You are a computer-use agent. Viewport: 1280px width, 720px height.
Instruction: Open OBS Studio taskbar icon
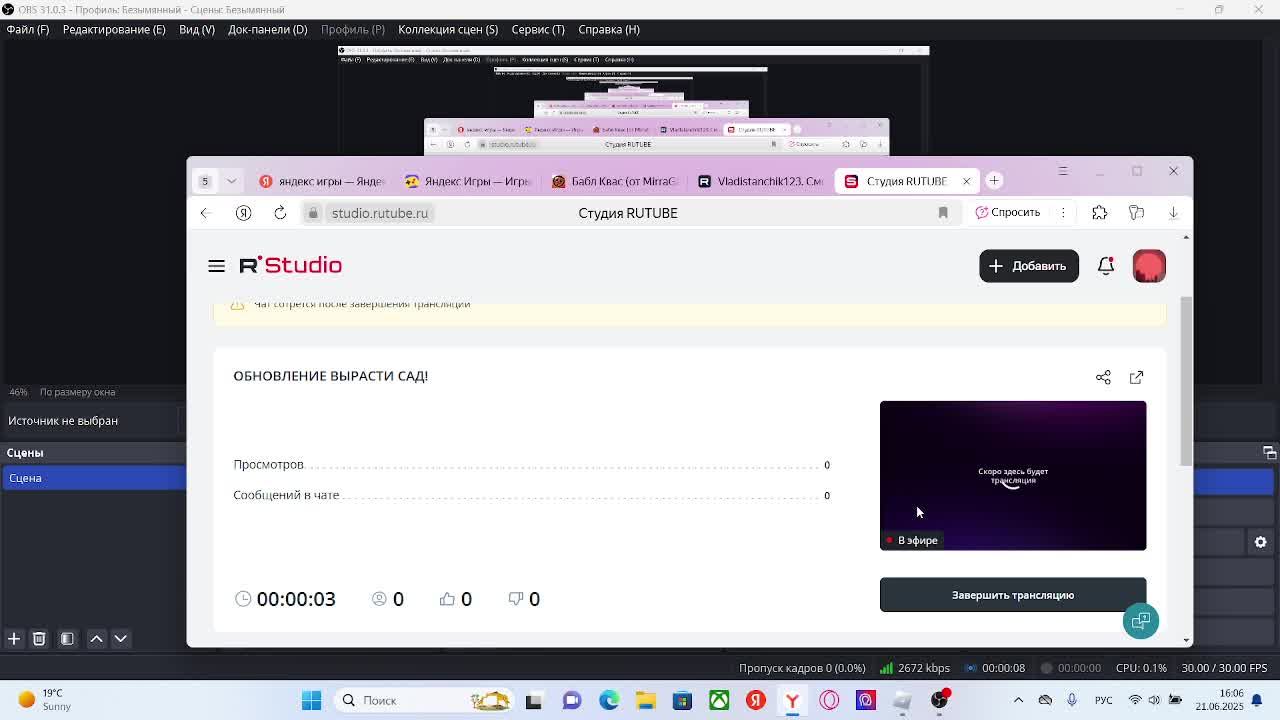(x=940, y=700)
